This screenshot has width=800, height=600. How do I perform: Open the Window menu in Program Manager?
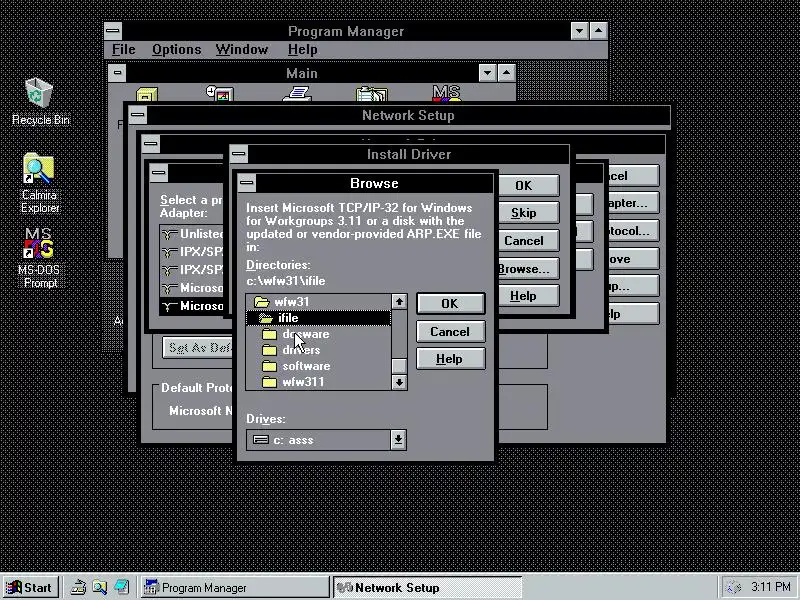(x=241, y=49)
